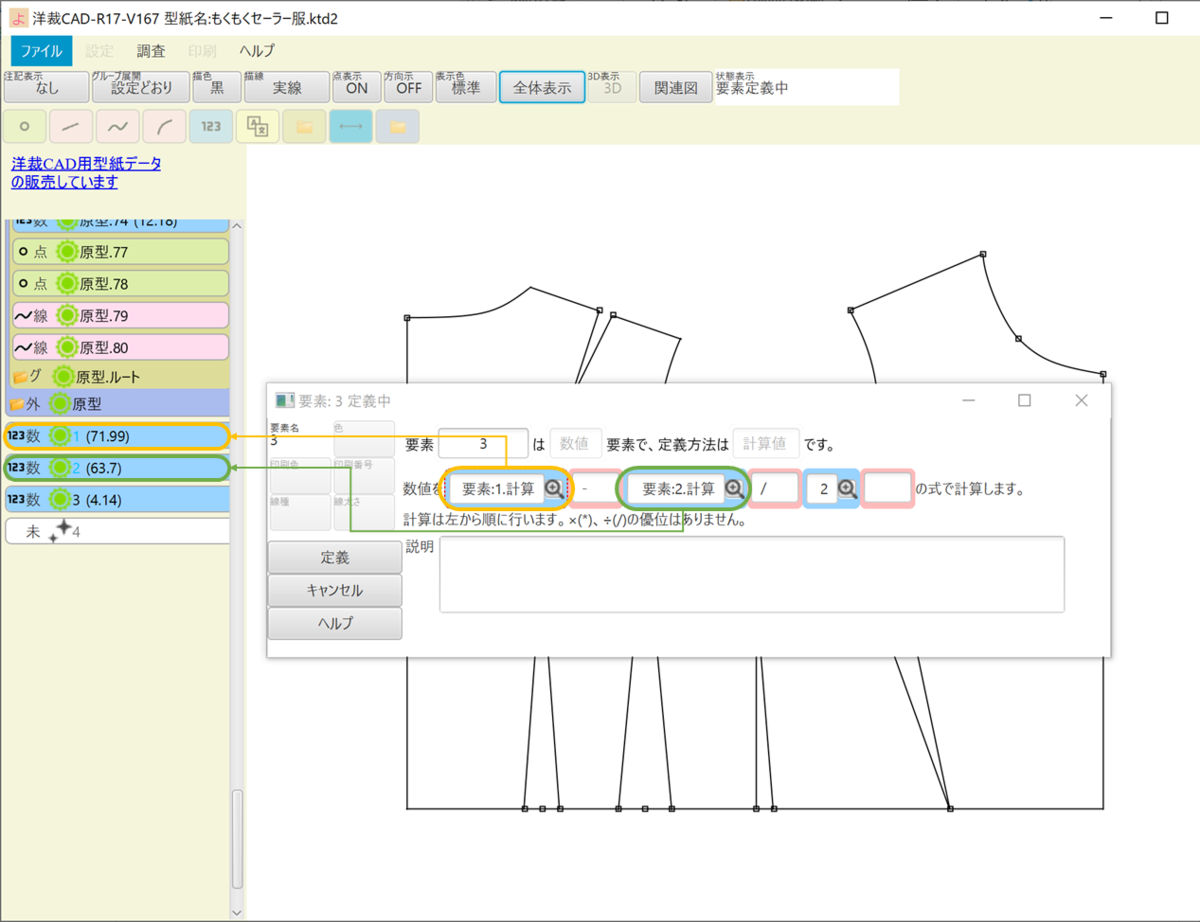Click the yellow folder group tool
The height and width of the screenshot is (922, 1200).
coord(304,127)
